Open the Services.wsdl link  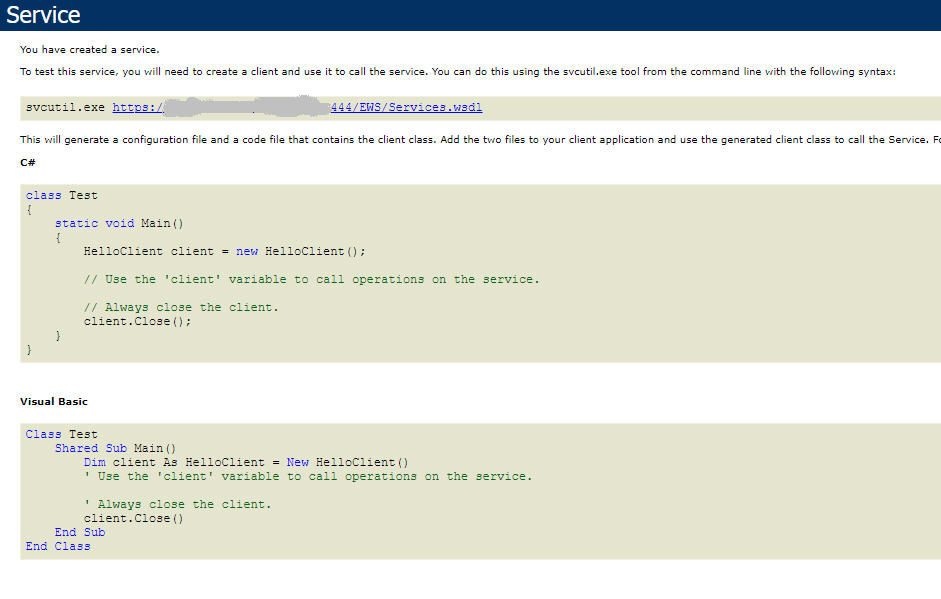(x=407, y=107)
